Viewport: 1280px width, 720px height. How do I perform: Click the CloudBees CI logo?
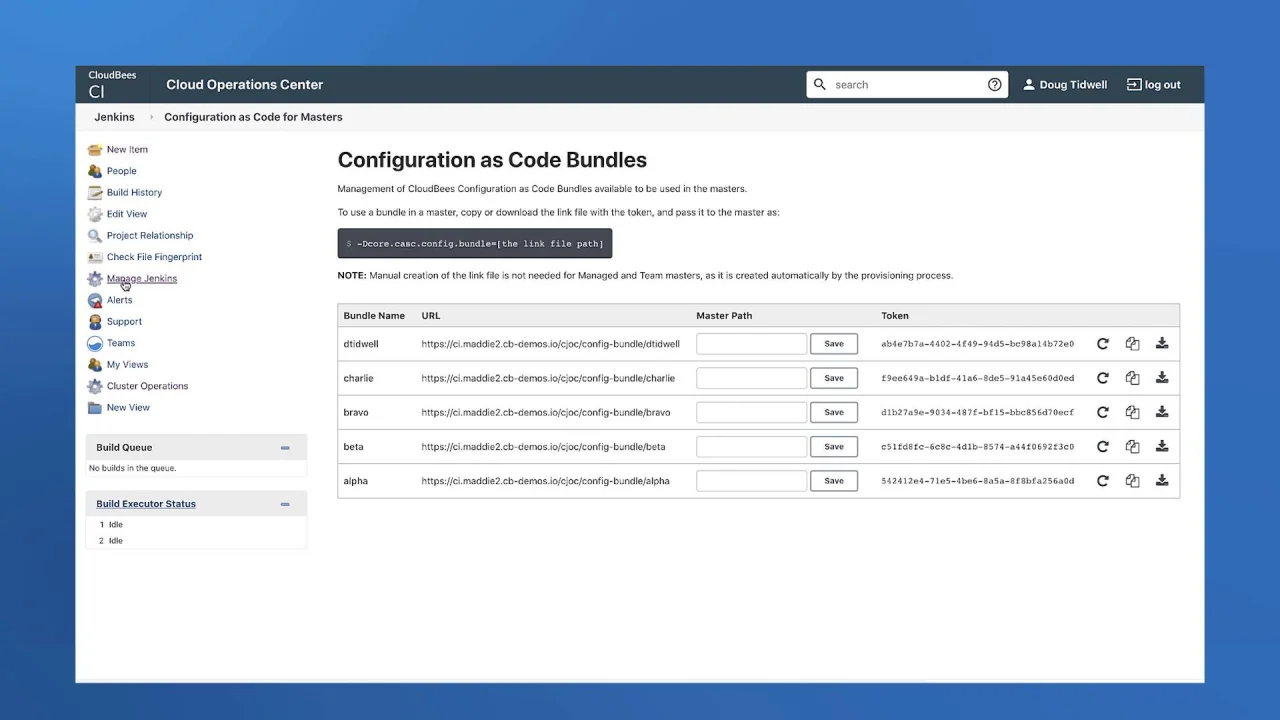click(x=112, y=85)
